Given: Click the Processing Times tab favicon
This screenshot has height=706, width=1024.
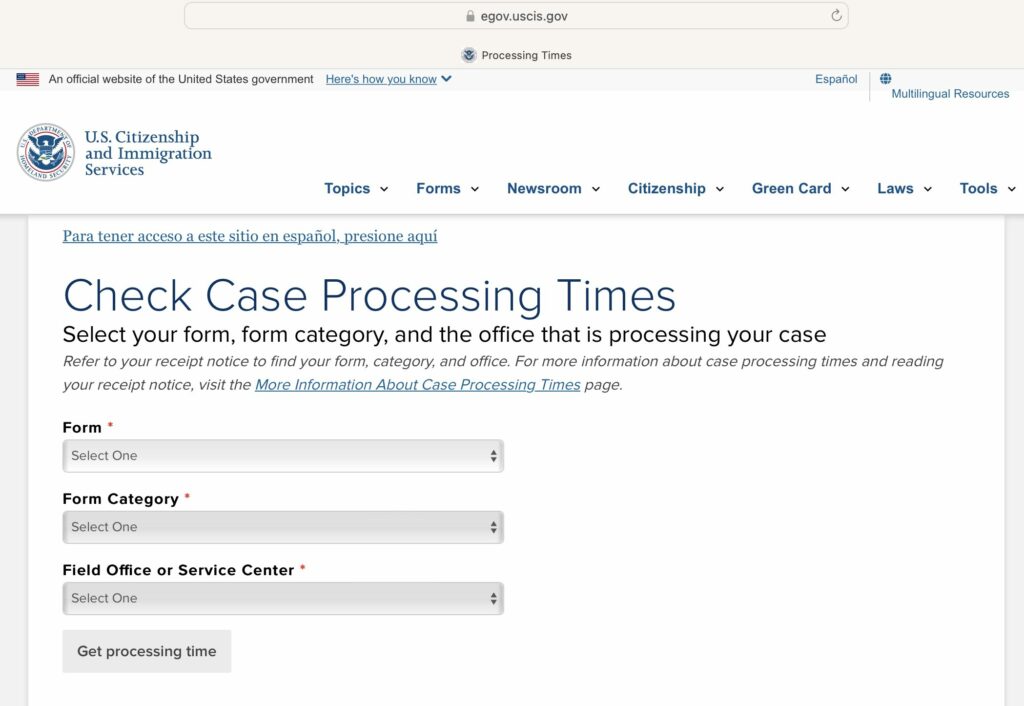Looking at the screenshot, I should (467, 55).
